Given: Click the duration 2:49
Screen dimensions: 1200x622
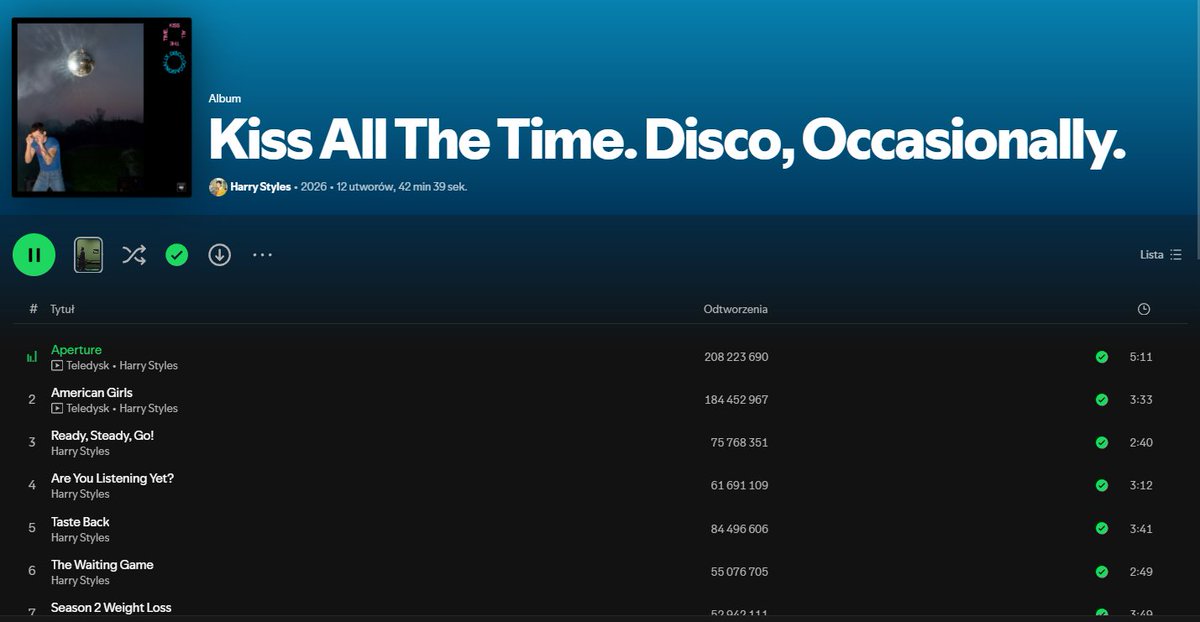Looking at the screenshot, I should point(1141,572).
